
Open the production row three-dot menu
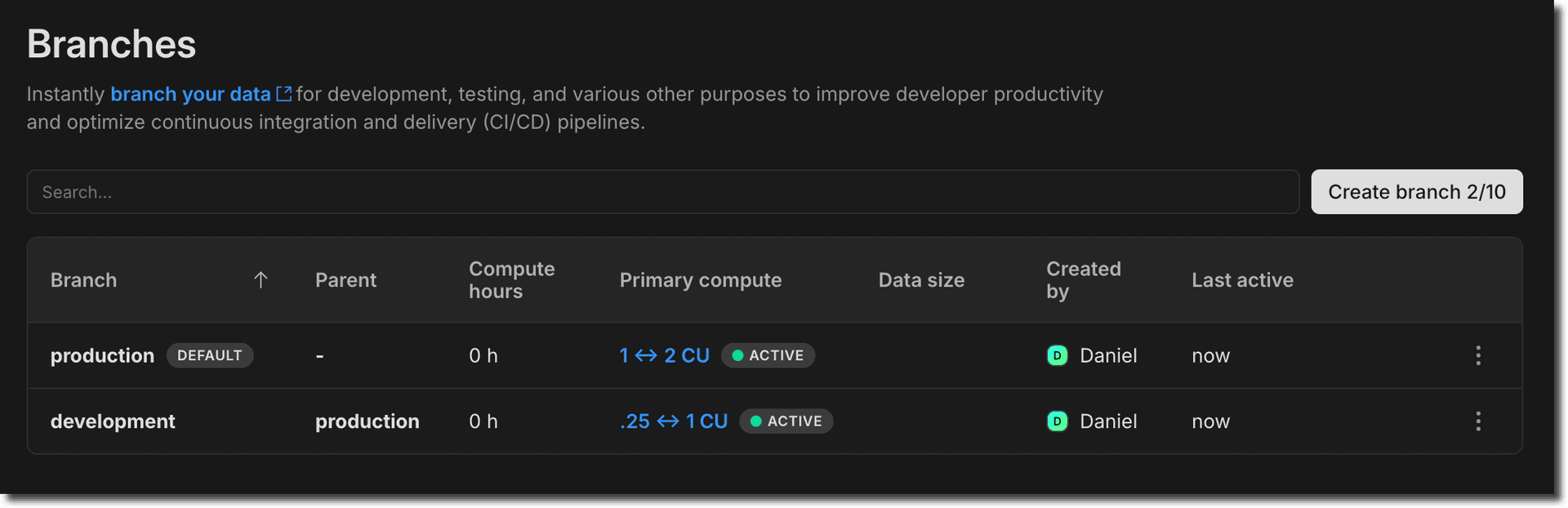tap(1478, 355)
